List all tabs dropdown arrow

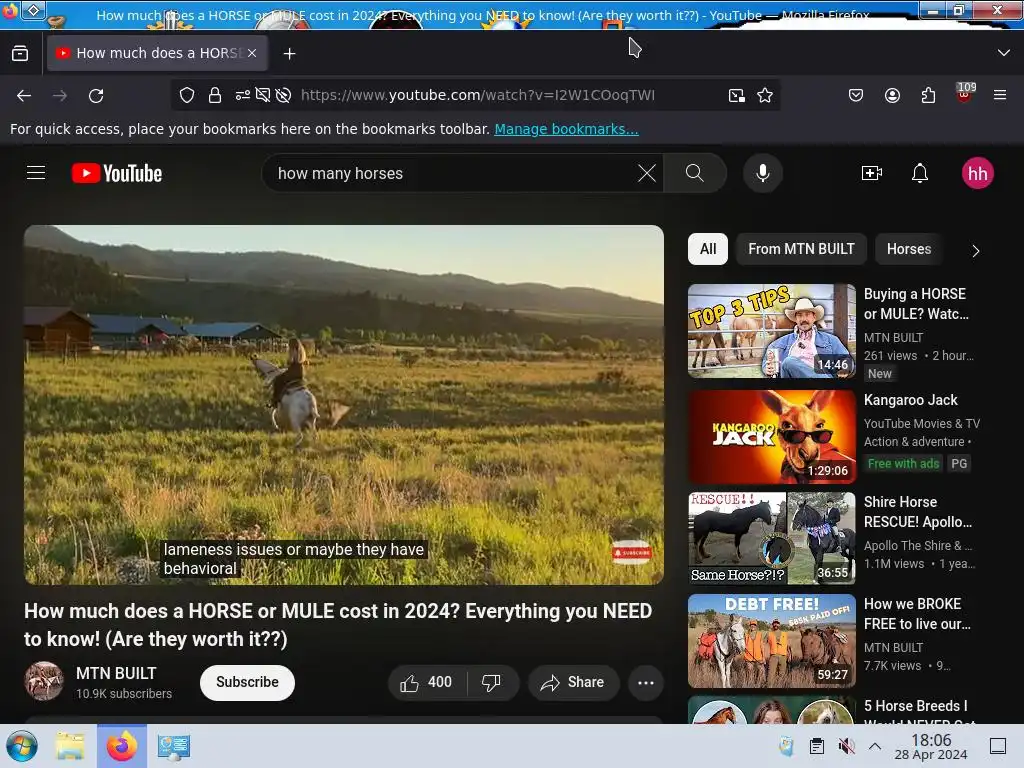[1004, 53]
